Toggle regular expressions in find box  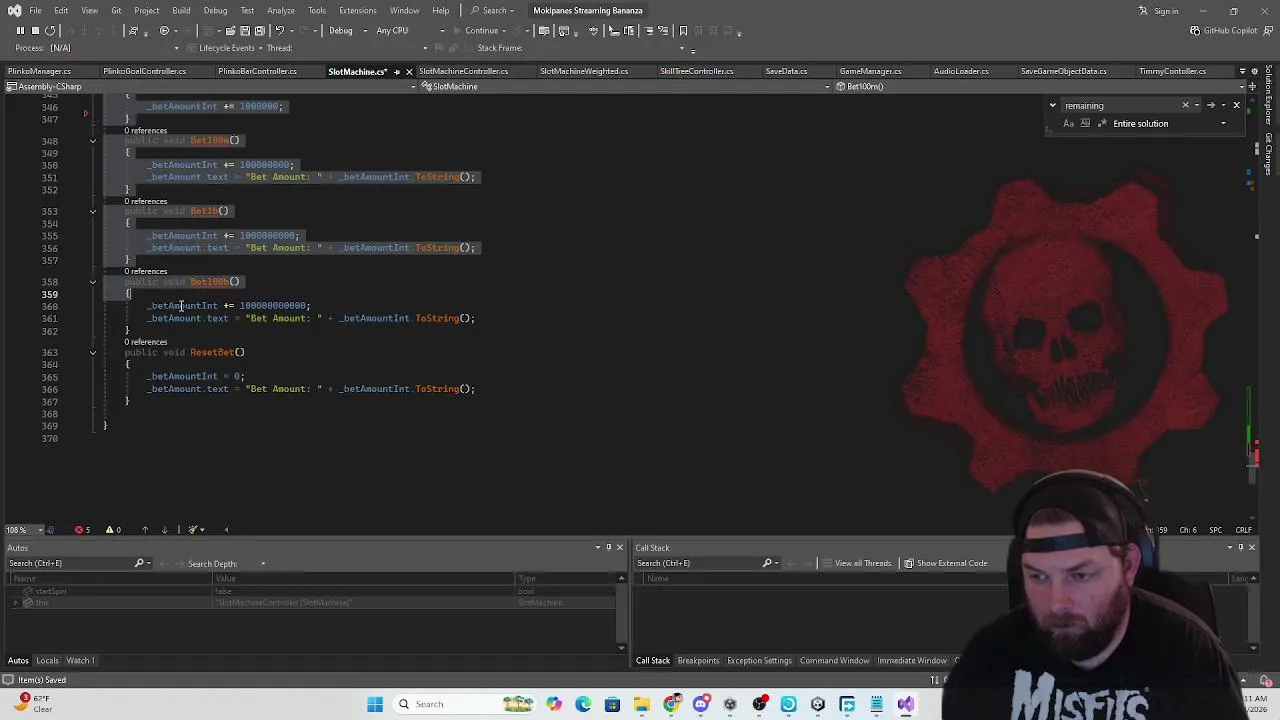1102,124
